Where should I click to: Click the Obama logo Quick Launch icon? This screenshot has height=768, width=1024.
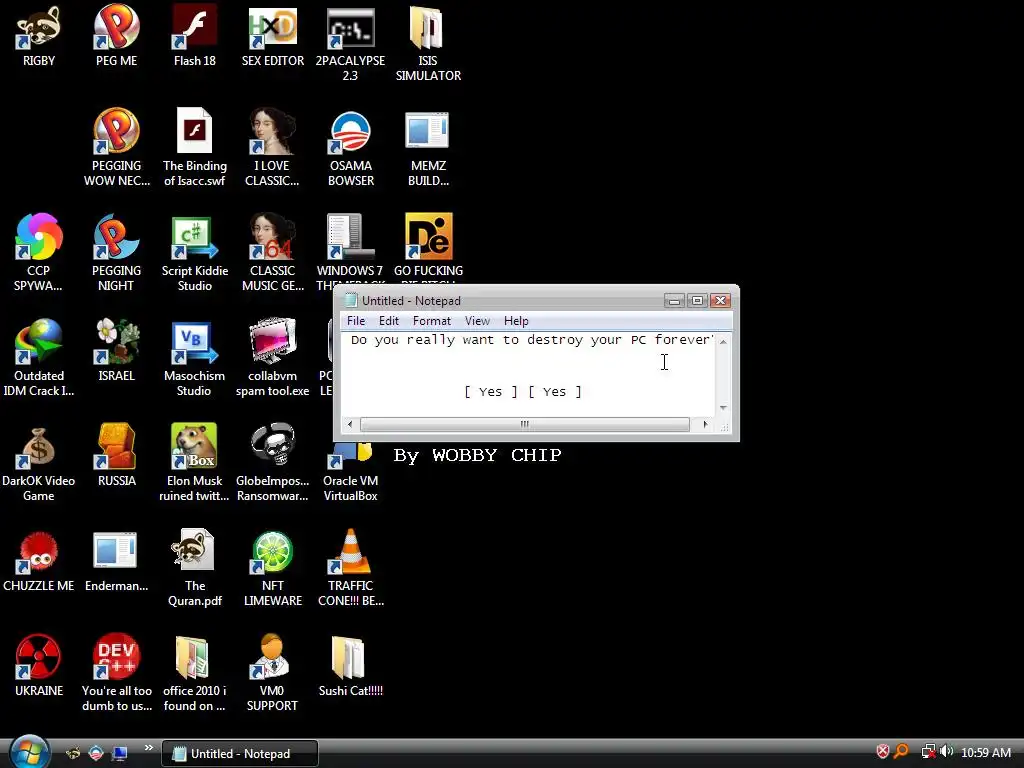click(96, 754)
